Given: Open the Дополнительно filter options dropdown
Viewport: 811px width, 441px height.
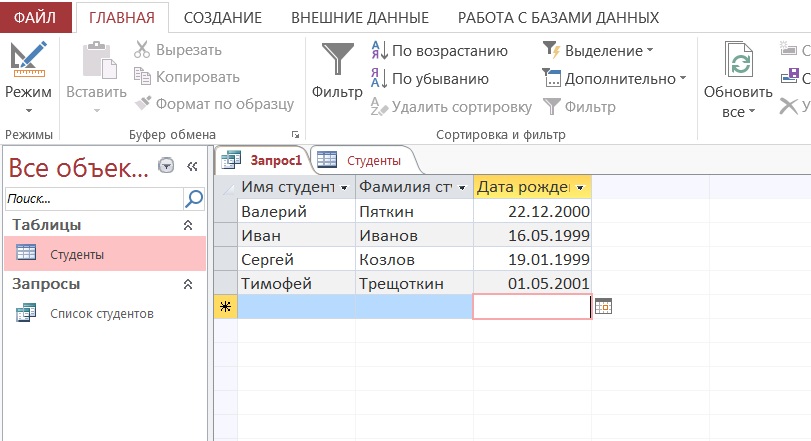Looking at the screenshot, I should pos(614,79).
